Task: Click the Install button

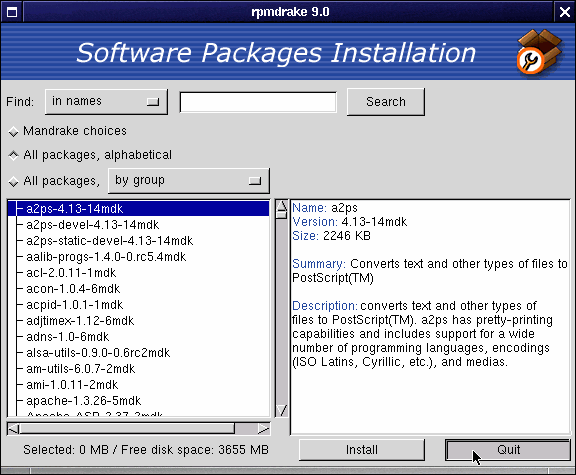Action: pos(362,450)
